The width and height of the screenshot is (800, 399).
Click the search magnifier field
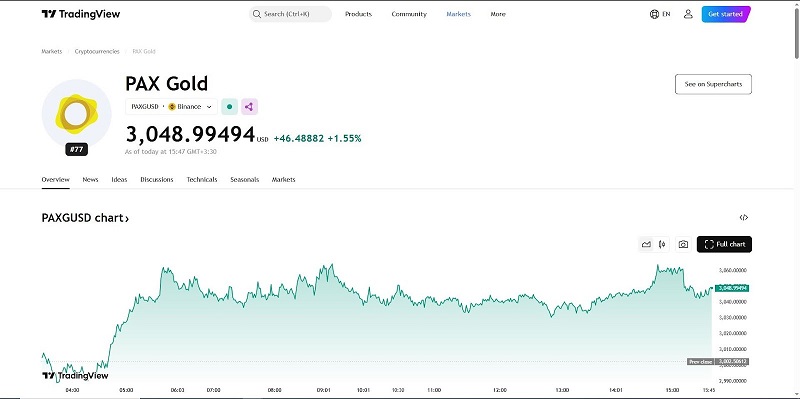pos(290,14)
